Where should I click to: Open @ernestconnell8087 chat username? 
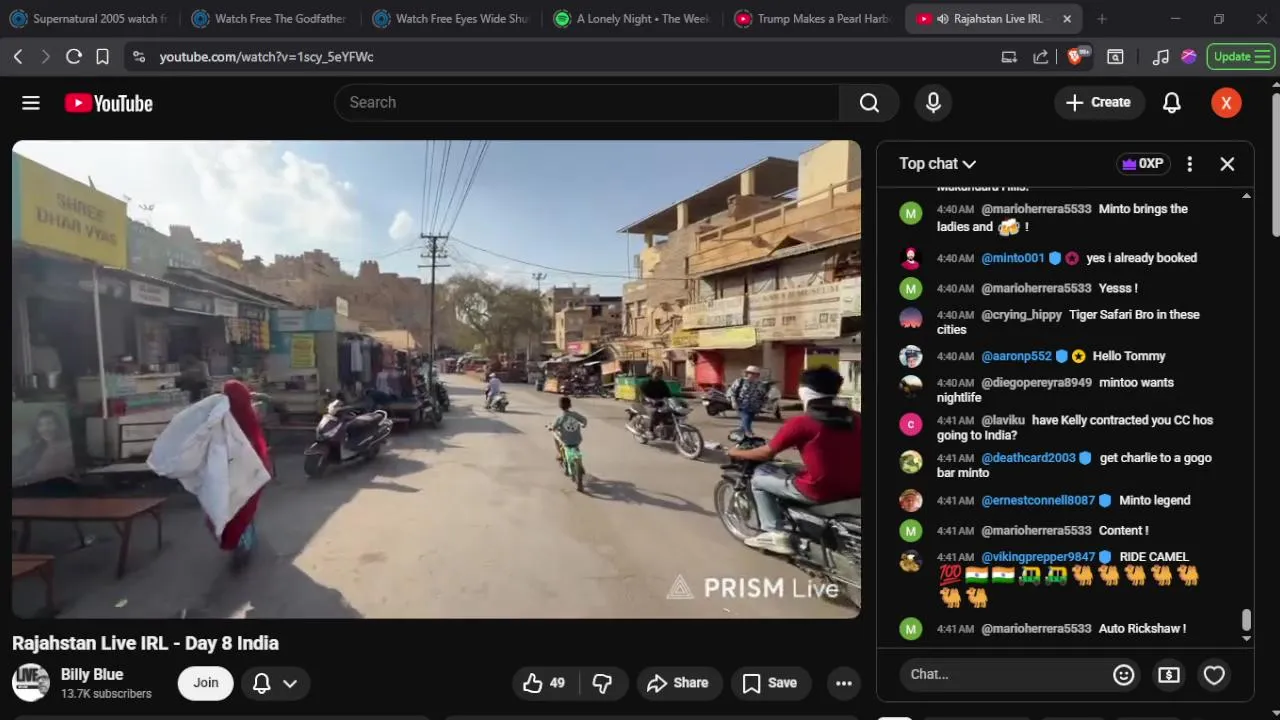pyautogui.click(x=1039, y=501)
